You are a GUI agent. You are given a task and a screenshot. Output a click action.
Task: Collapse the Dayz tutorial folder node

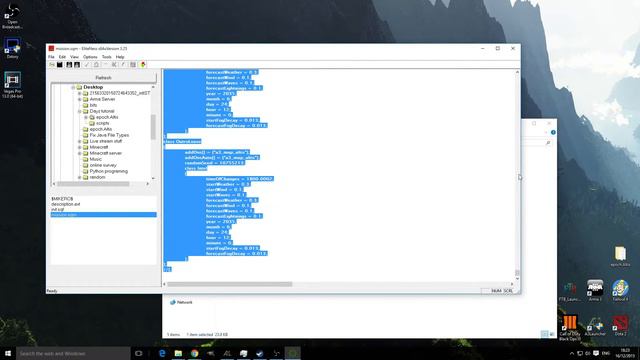pos(80,111)
